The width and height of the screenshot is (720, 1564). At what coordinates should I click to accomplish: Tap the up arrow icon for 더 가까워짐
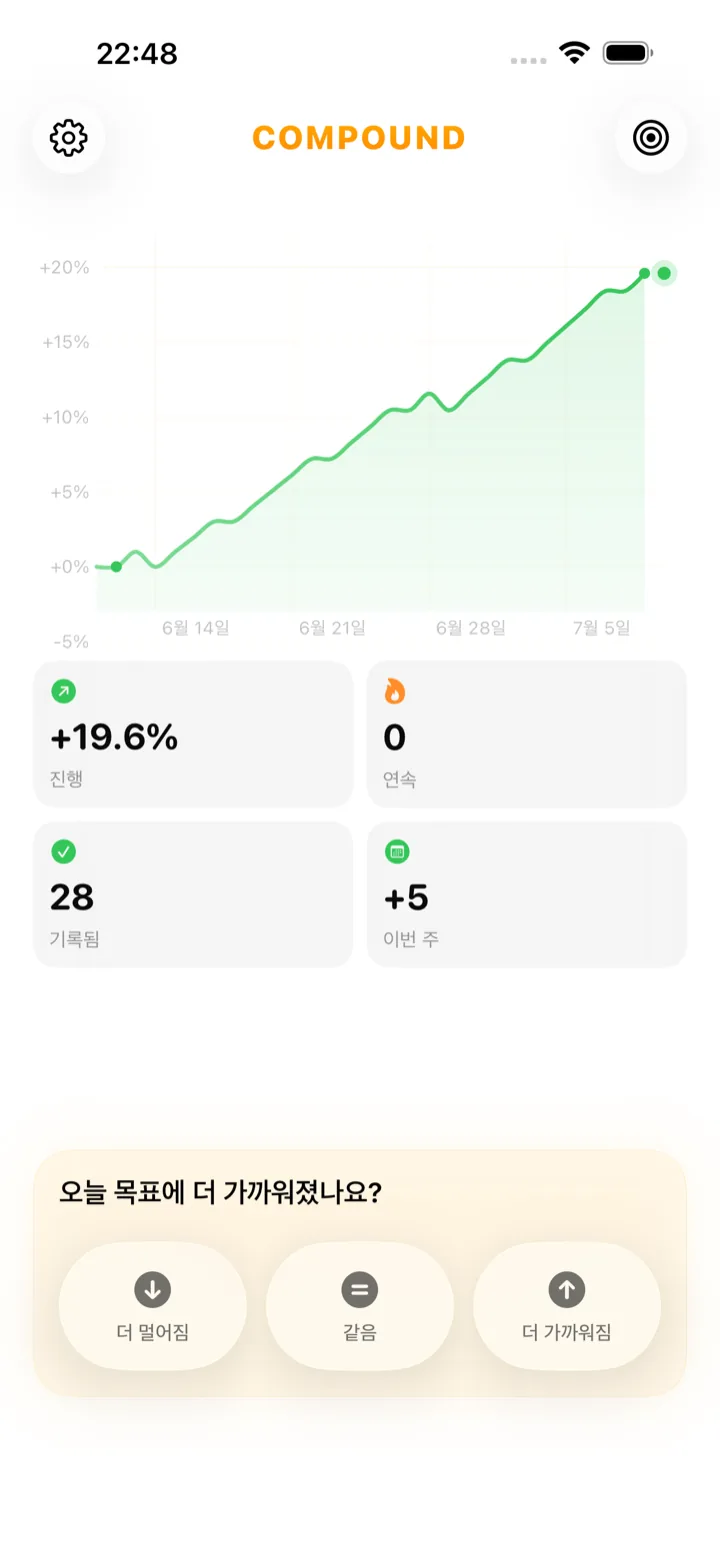click(x=567, y=1289)
